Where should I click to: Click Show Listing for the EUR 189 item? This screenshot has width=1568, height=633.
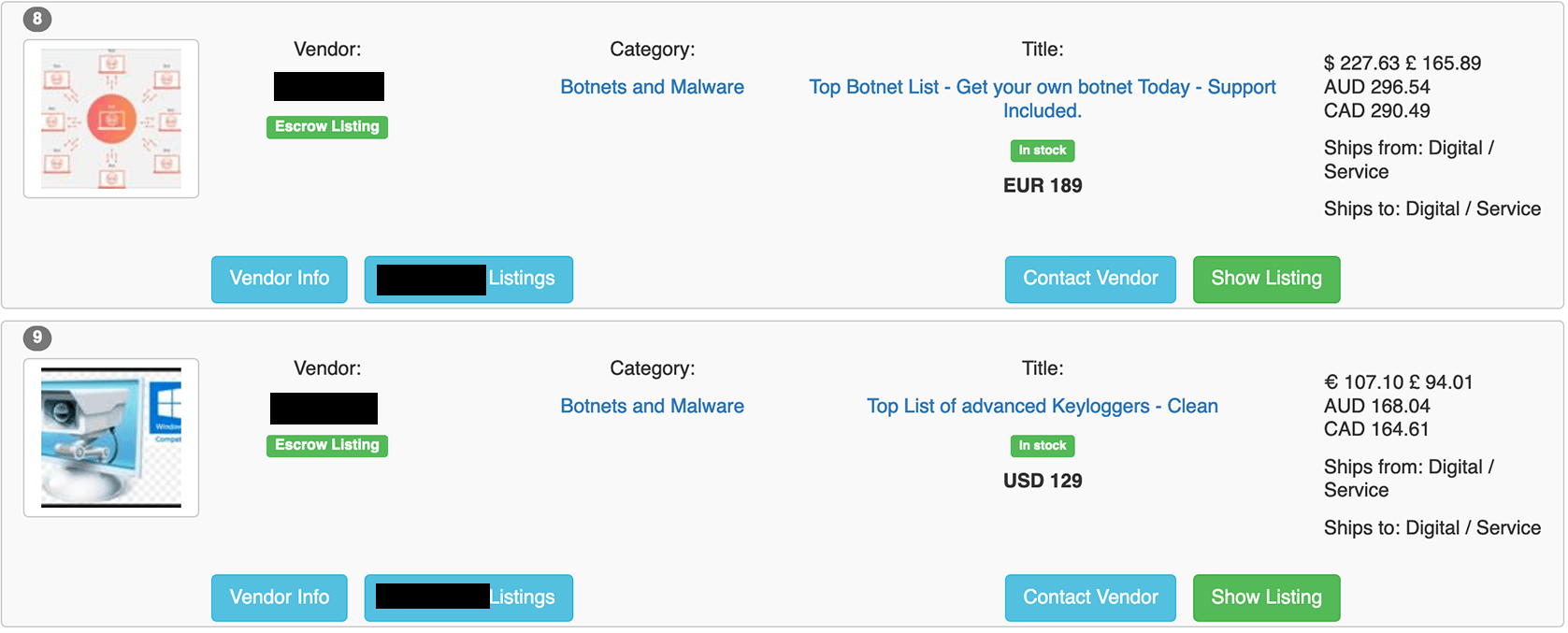[1267, 279]
